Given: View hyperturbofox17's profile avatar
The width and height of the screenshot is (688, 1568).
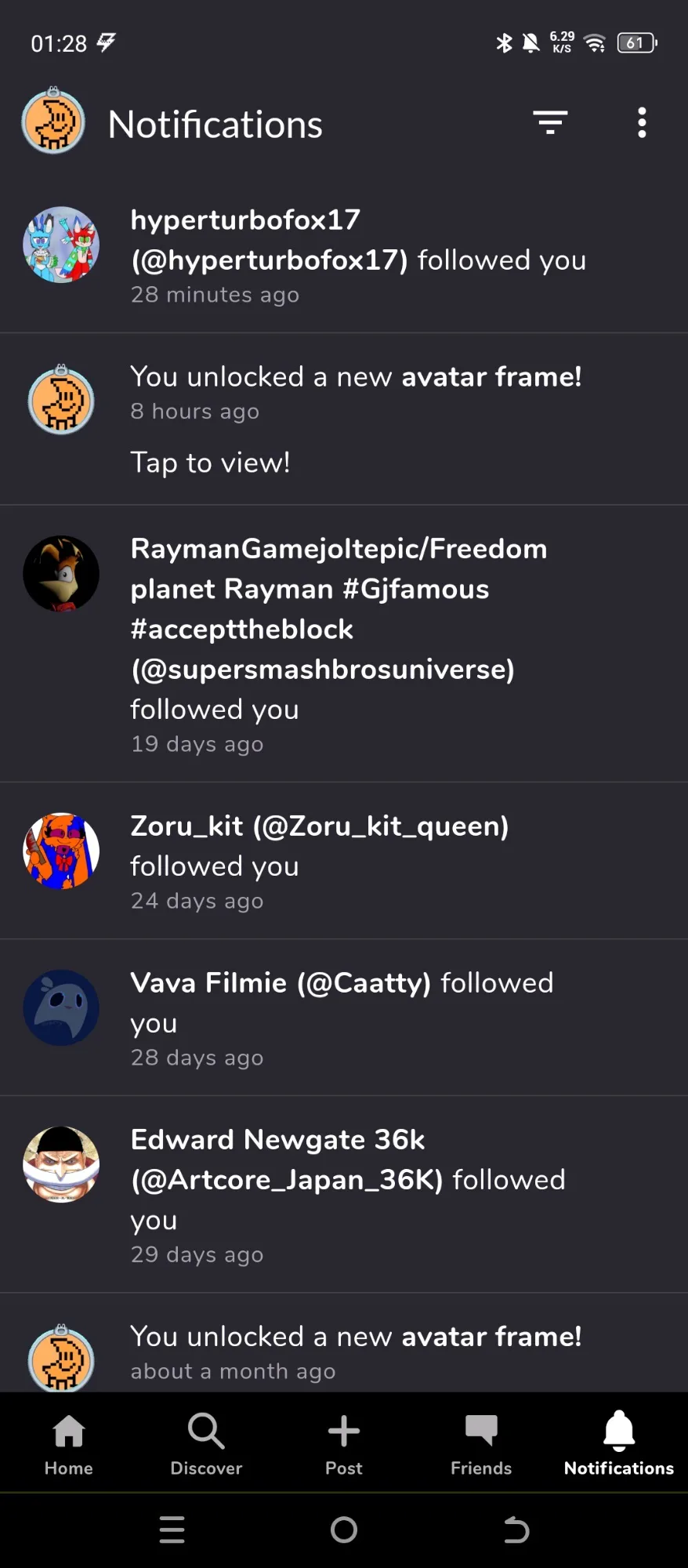Looking at the screenshot, I should [61, 245].
